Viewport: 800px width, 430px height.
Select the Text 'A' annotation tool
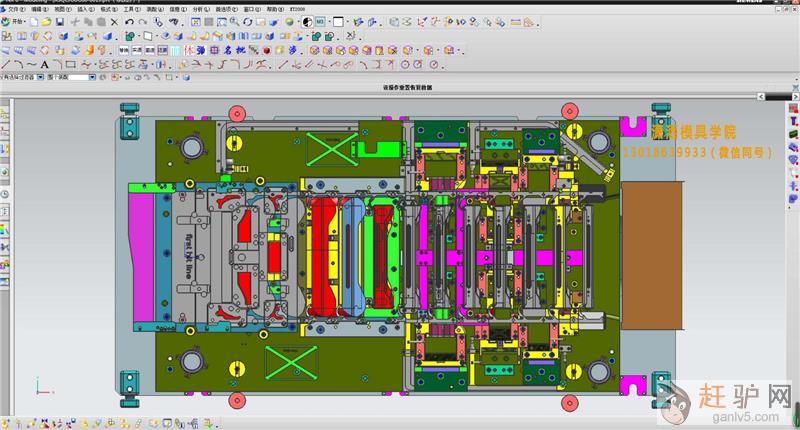[45, 65]
